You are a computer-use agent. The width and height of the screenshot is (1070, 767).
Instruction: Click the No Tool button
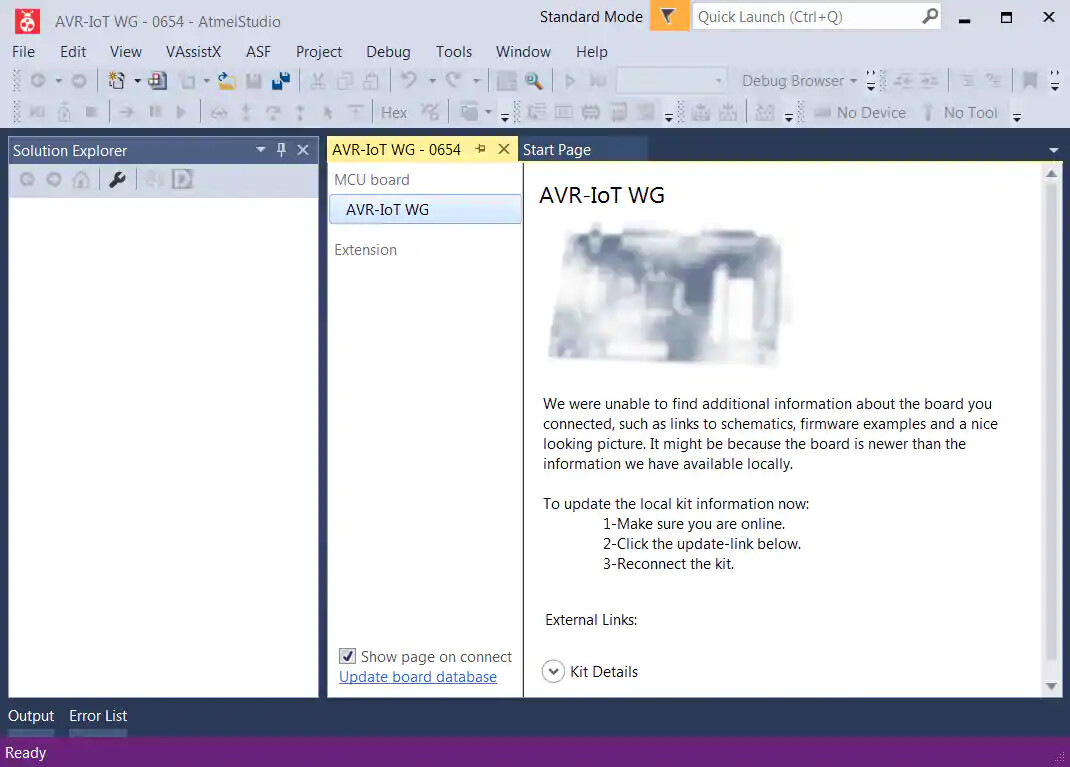(x=959, y=113)
